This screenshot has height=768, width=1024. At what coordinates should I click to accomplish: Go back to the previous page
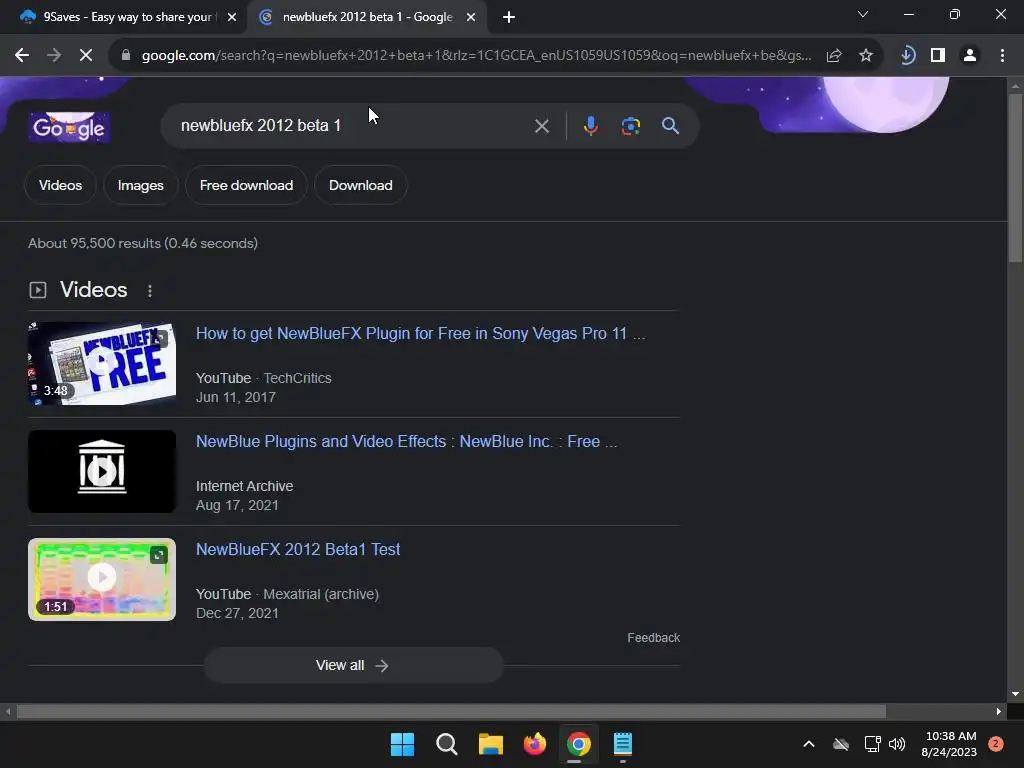coord(22,56)
